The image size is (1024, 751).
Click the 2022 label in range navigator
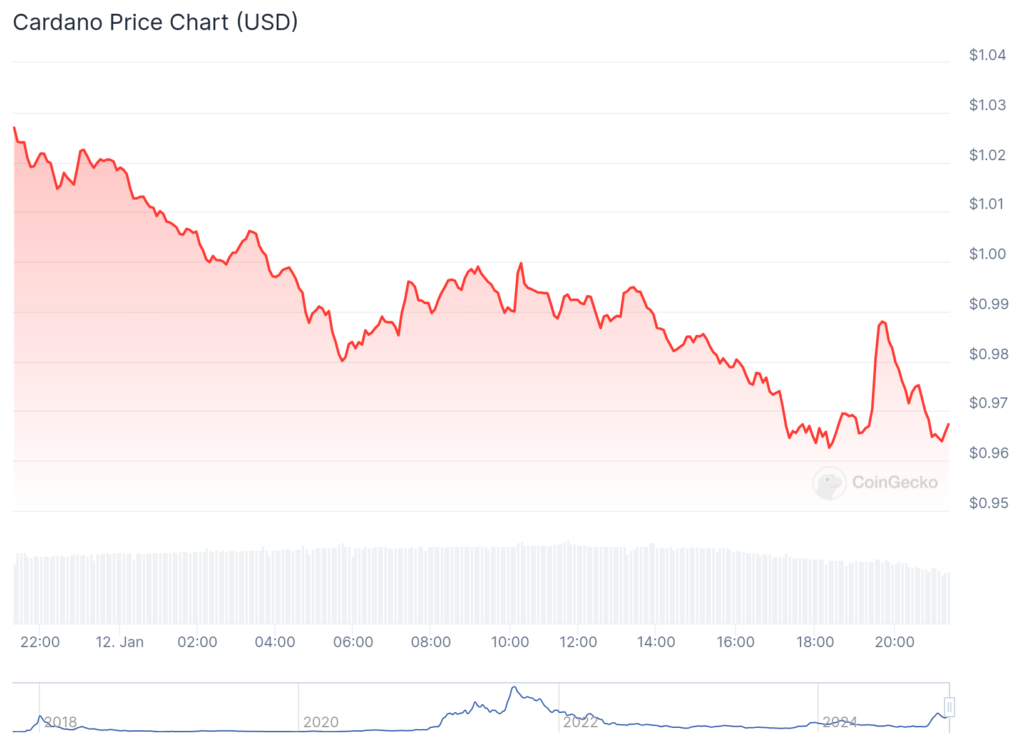pyautogui.click(x=580, y=722)
